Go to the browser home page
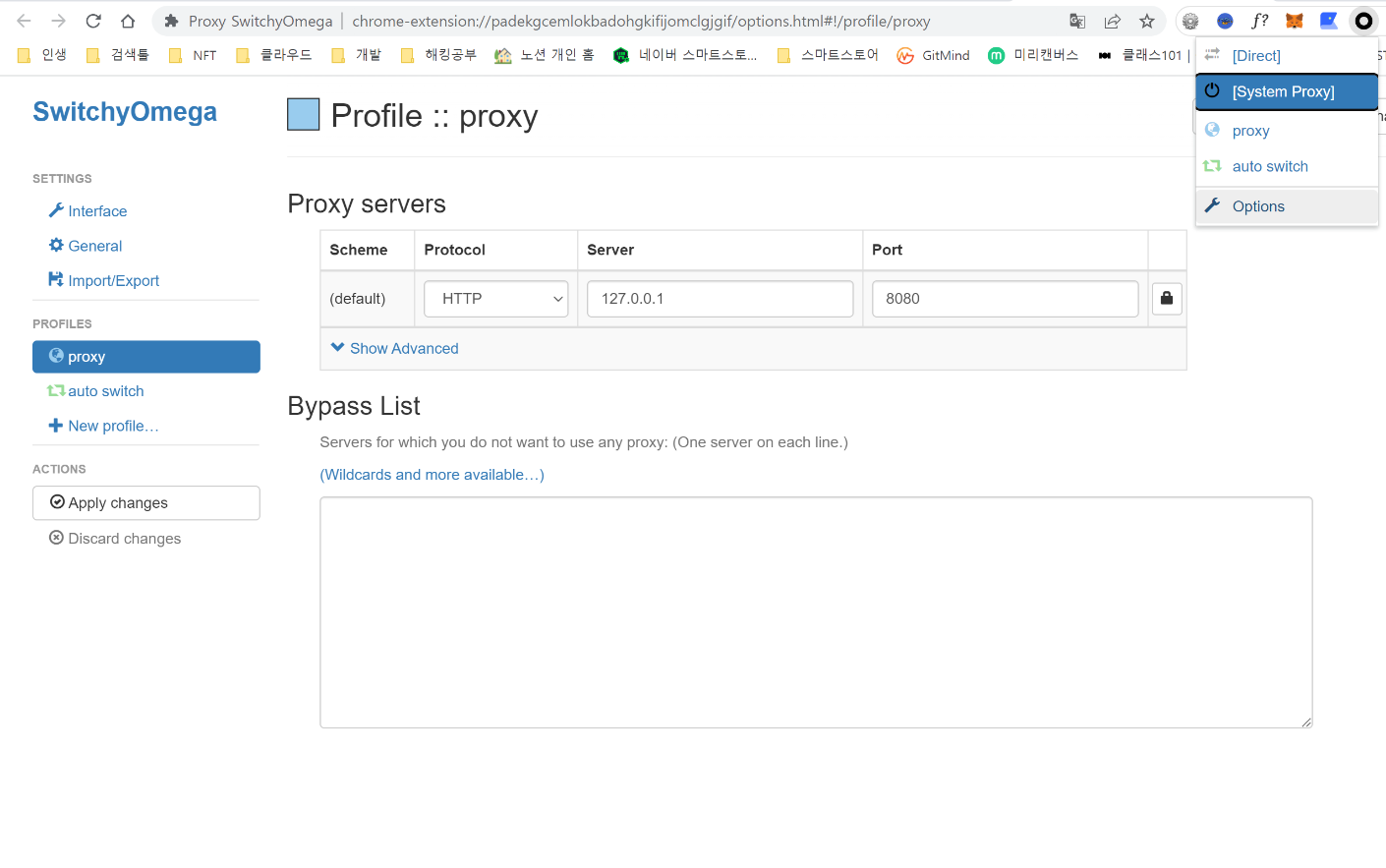 click(x=128, y=21)
